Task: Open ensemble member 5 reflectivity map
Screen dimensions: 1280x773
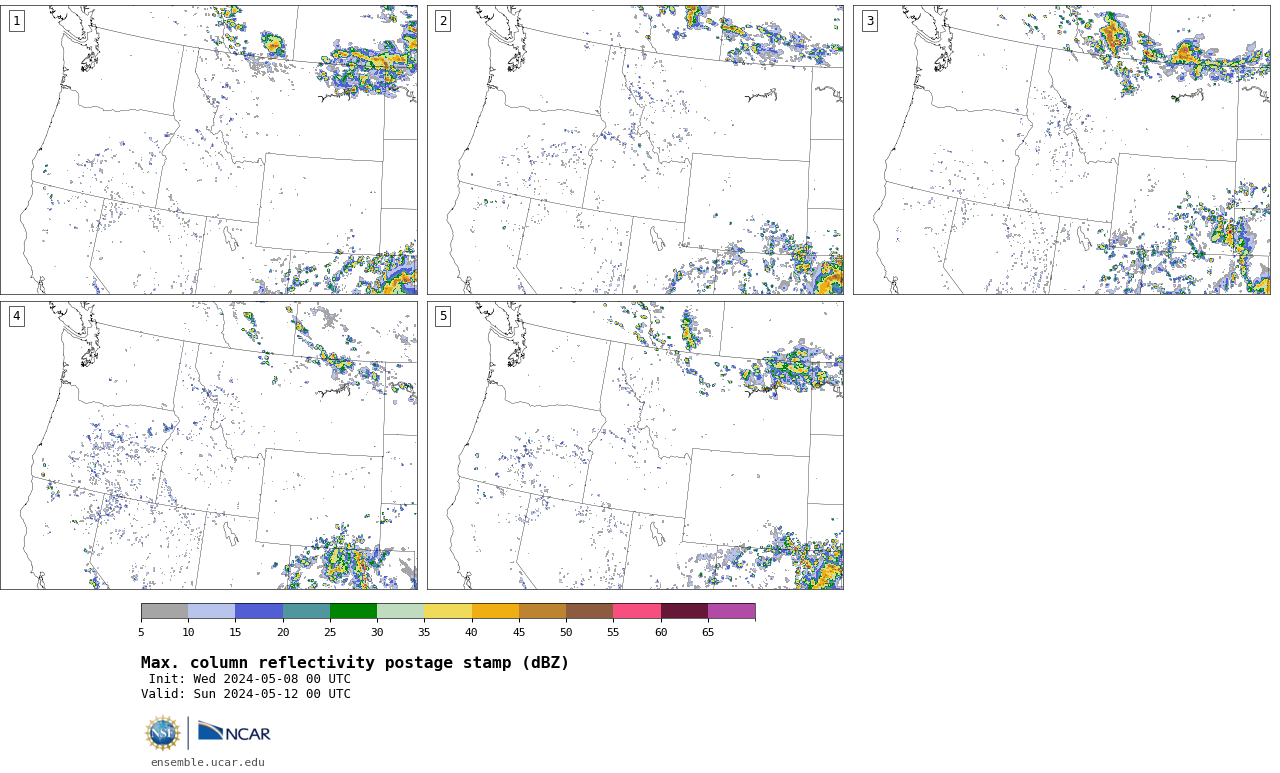Action: pyautogui.click(x=635, y=445)
